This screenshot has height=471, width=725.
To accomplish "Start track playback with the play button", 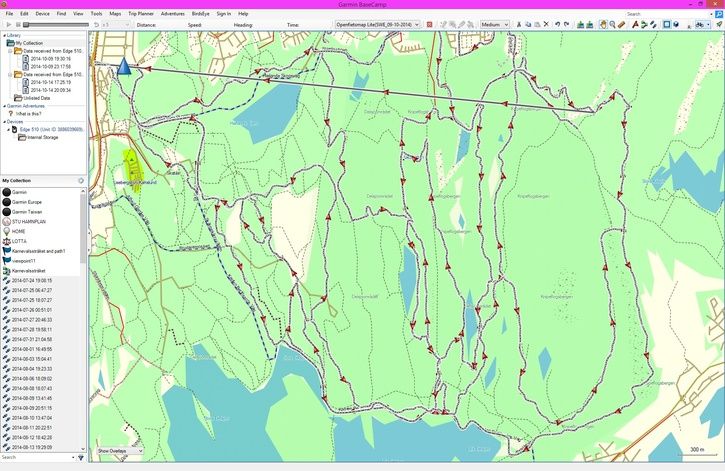I will pos(8,24).
